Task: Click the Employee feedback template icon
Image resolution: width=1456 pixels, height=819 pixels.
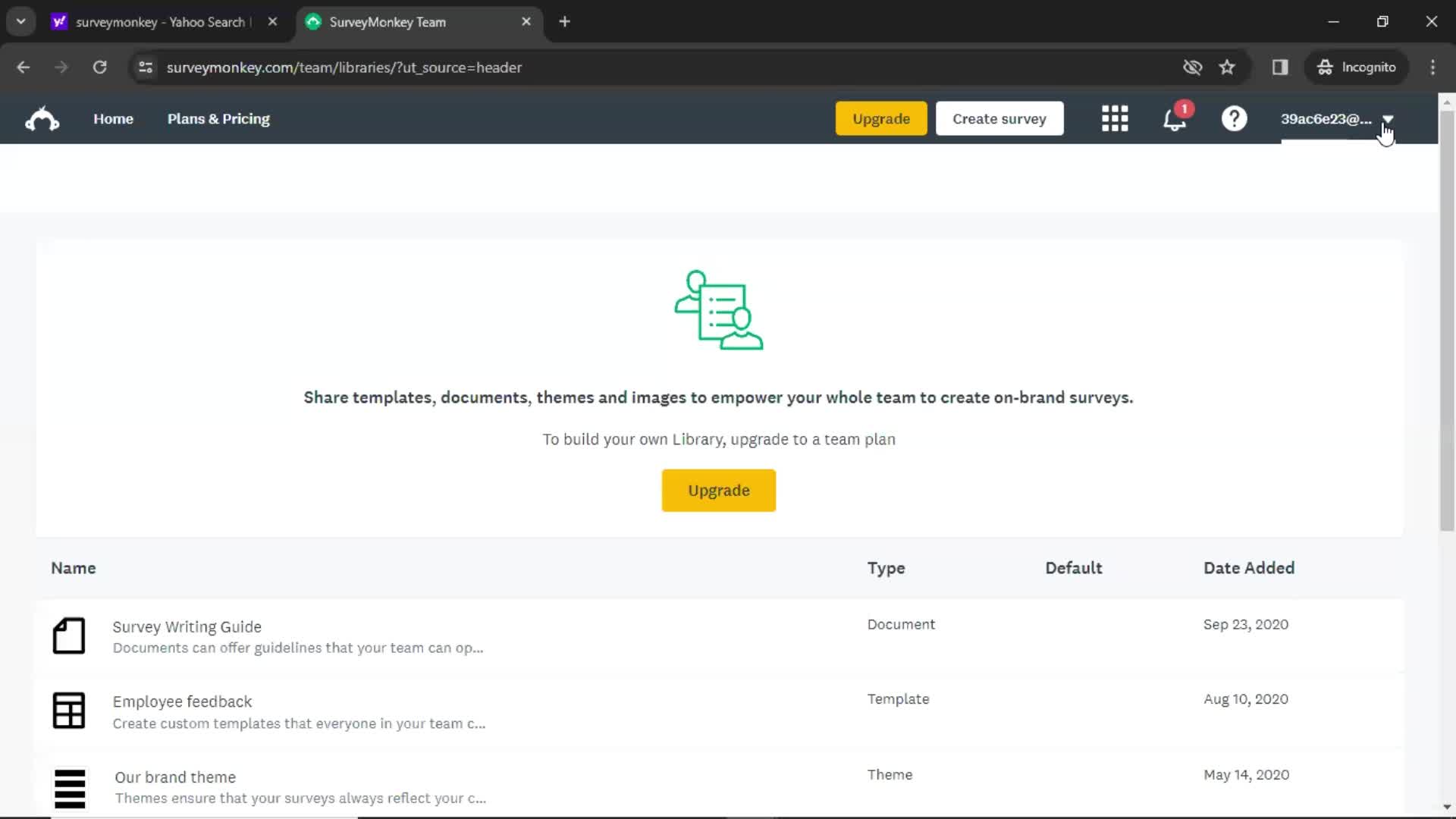Action: coord(68,711)
